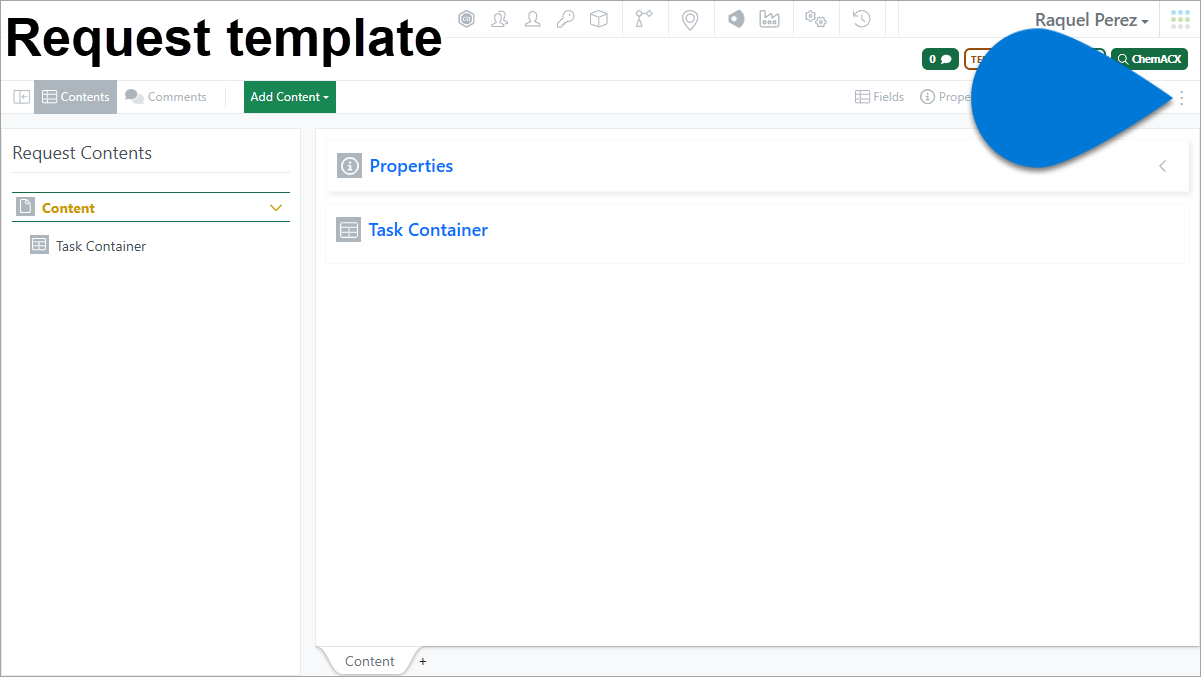The width and height of the screenshot is (1201, 677).
Task: Select the Content tab at bottom
Action: point(370,661)
